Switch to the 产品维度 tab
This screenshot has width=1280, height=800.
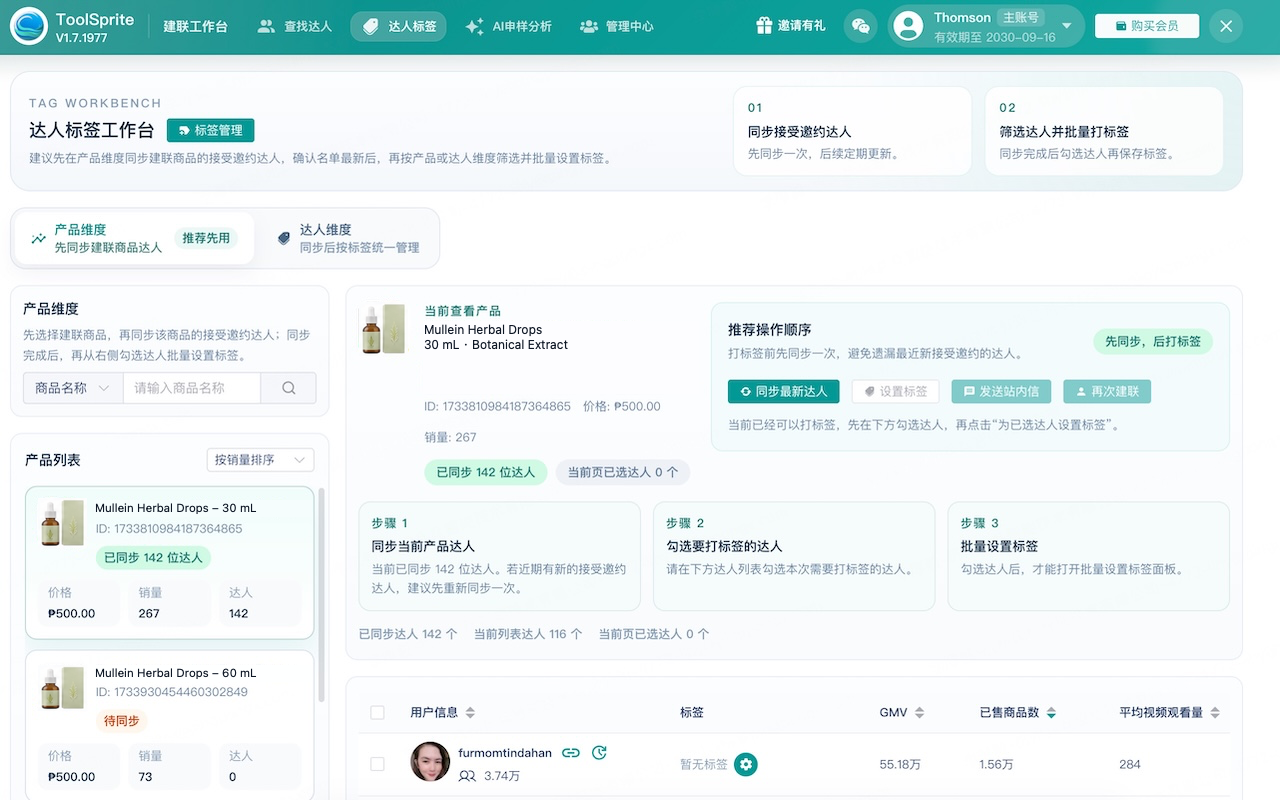132,238
